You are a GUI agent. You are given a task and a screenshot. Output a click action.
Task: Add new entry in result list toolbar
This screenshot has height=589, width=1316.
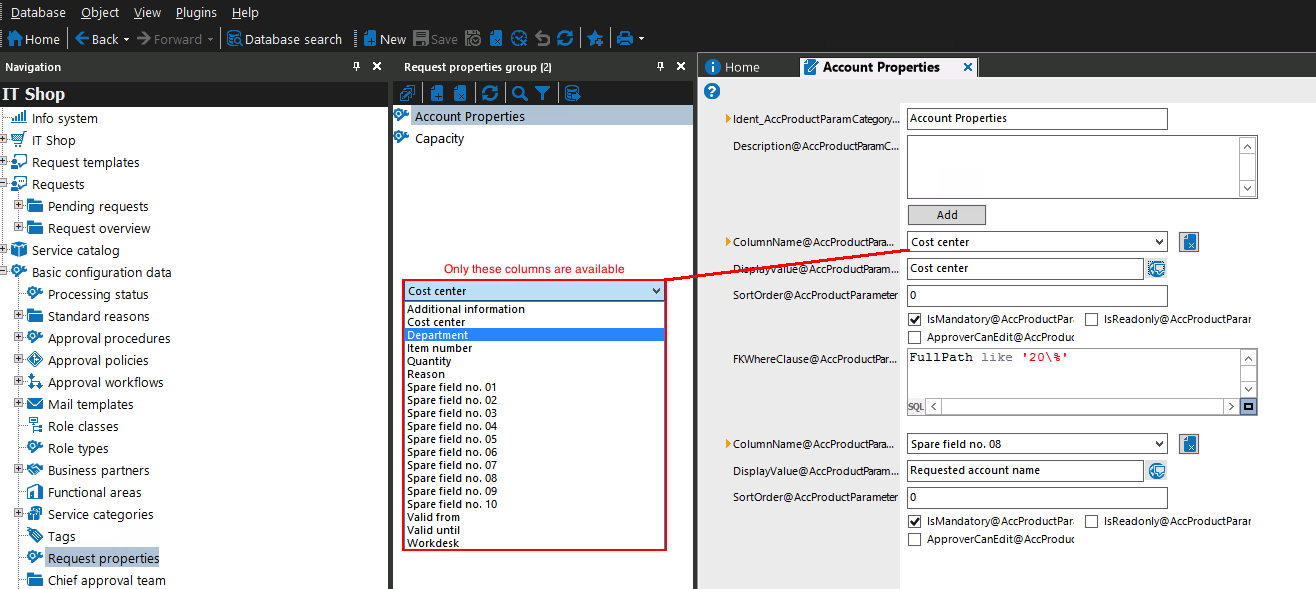[437, 93]
